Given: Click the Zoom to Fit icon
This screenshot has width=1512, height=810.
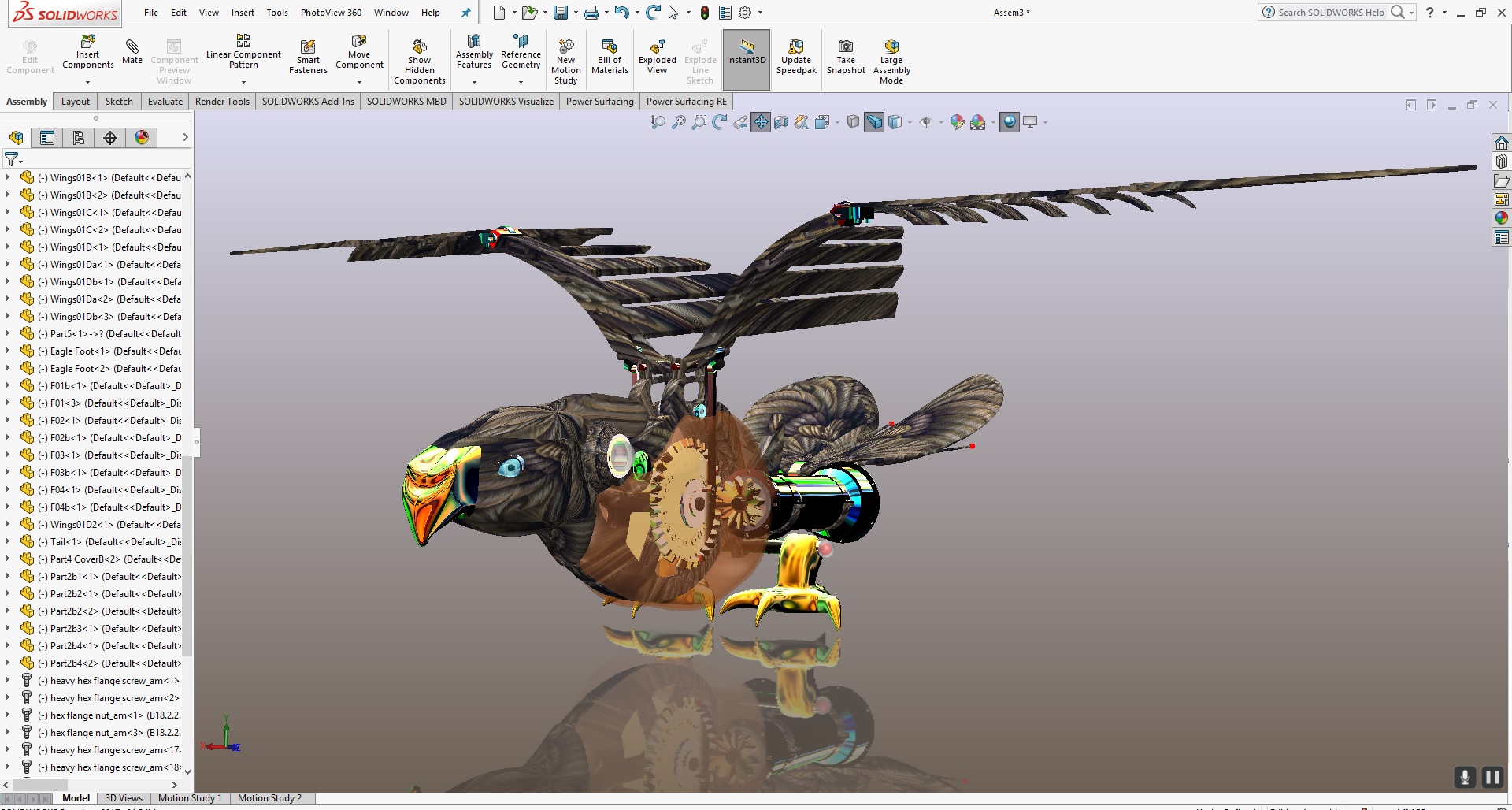Looking at the screenshot, I should [x=658, y=122].
